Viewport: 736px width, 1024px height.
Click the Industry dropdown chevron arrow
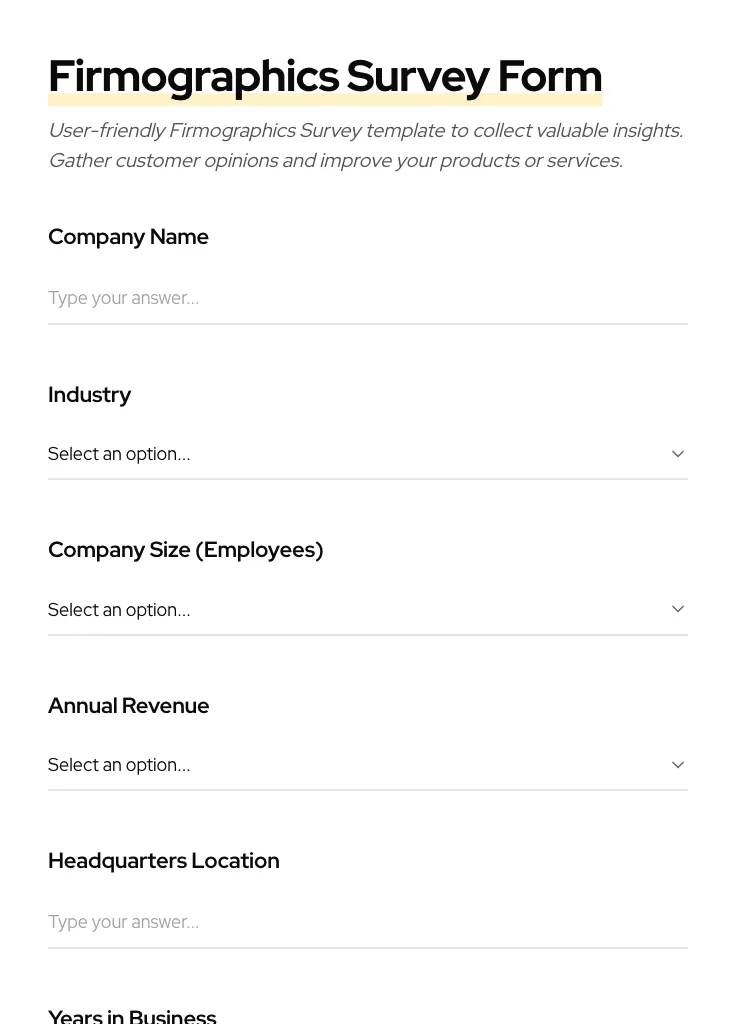point(678,454)
